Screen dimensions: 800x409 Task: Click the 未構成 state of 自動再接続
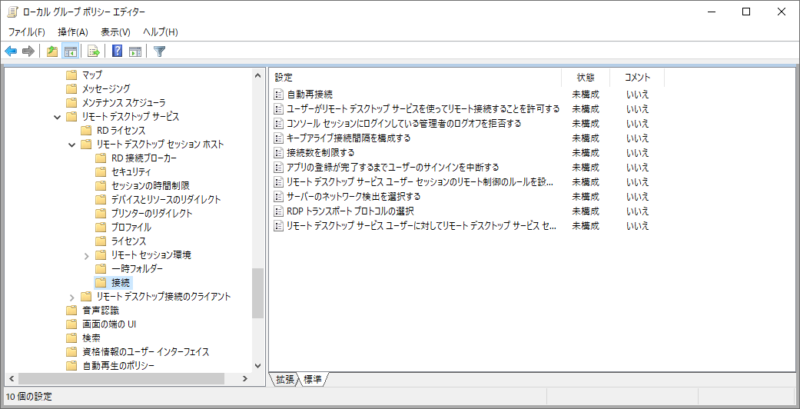[x=585, y=94]
